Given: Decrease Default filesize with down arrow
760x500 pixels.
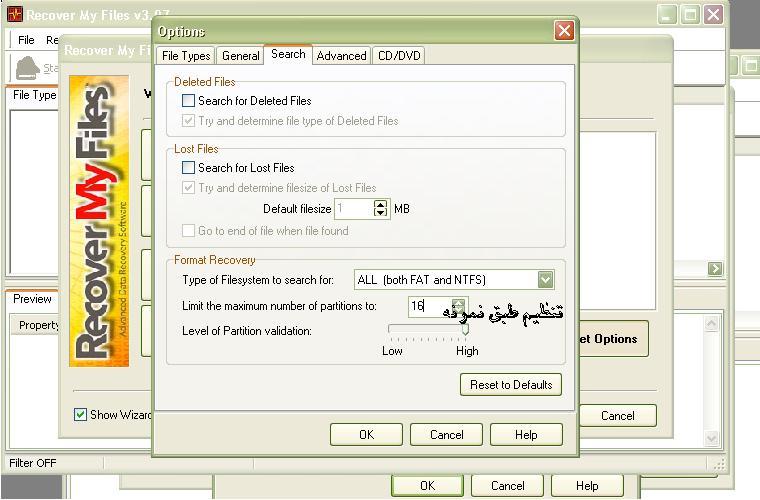Looking at the screenshot, I should [381, 213].
